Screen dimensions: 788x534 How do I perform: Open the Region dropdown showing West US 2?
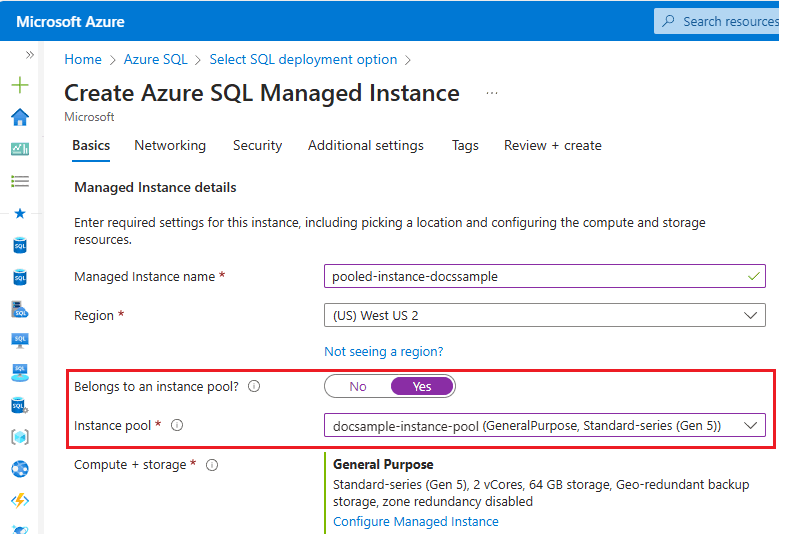545,316
